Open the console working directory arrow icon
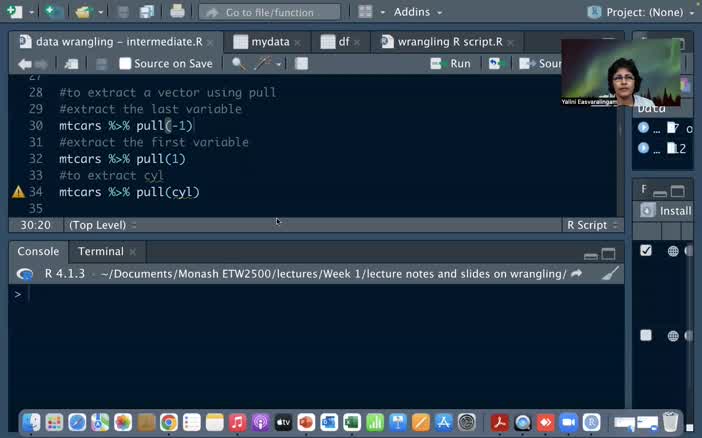The height and width of the screenshot is (438, 702). (x=576, y=273)
